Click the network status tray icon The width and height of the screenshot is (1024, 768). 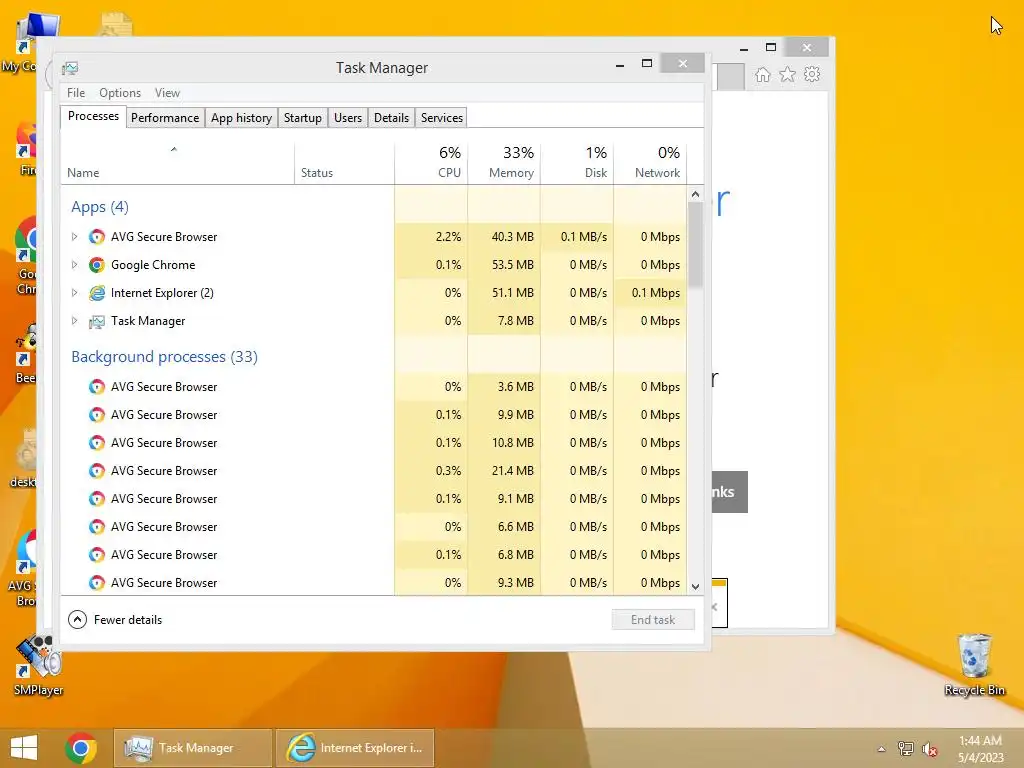click(x=906, y=749)
